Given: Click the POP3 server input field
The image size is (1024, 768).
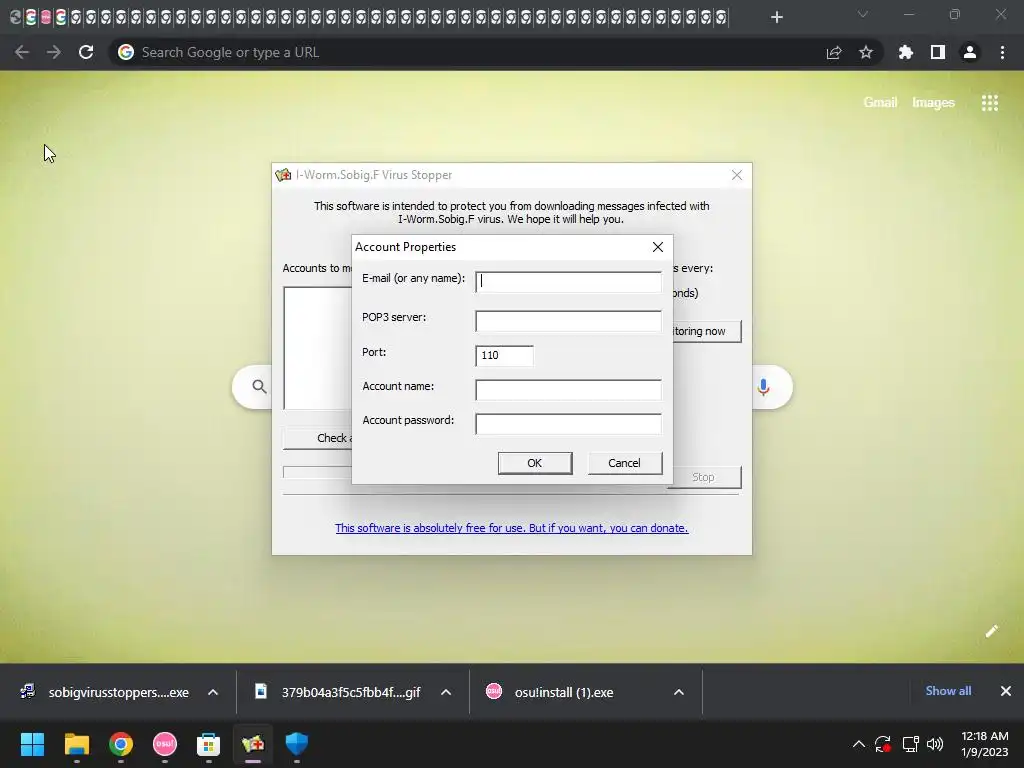Looking at the screenshot, I should pyautogui.click(x=568, y=321).
